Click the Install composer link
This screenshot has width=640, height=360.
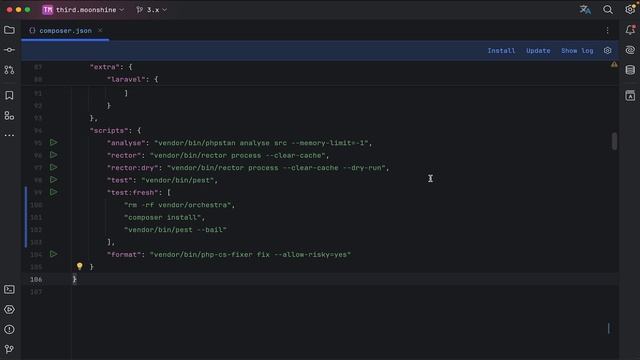[x=501, y=51]
